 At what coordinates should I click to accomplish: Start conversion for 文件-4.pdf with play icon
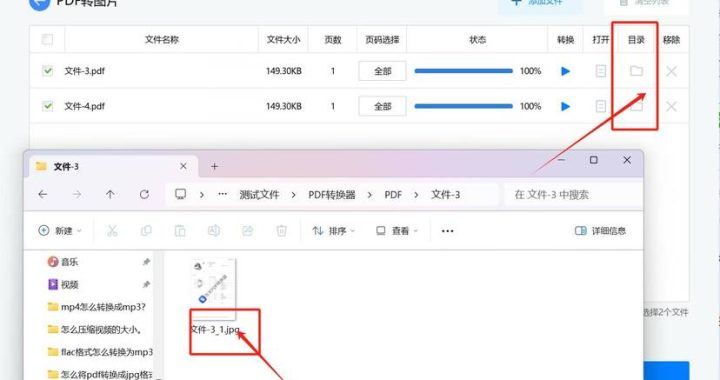(x=566, y=106)
